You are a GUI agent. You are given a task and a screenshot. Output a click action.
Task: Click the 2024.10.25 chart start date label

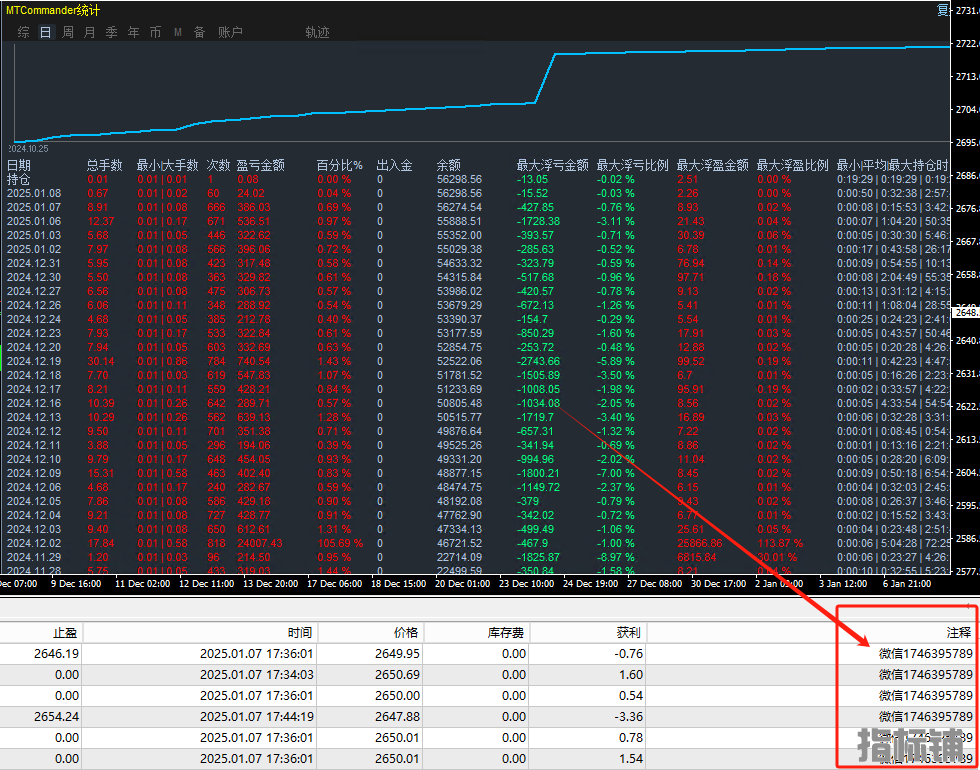[x=28, y=149]
